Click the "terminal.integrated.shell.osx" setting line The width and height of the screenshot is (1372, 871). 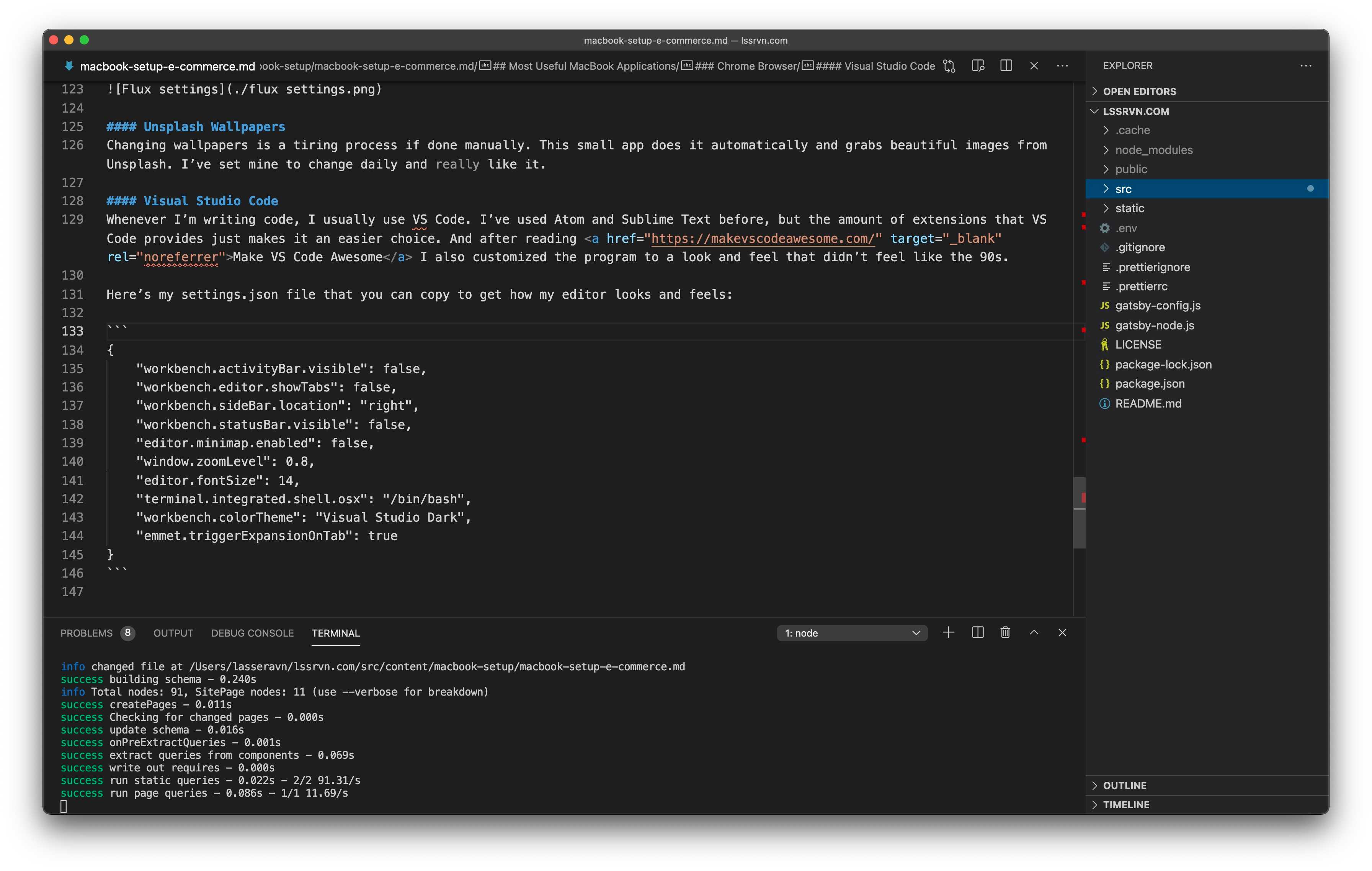pos(304,499)
